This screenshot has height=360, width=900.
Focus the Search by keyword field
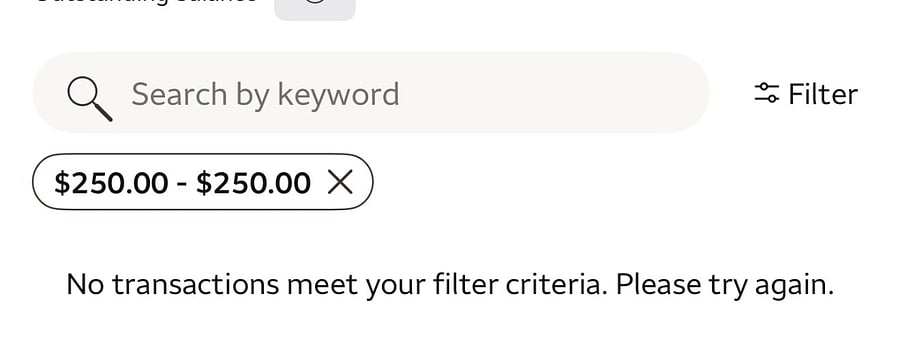(x=371, y=92)
